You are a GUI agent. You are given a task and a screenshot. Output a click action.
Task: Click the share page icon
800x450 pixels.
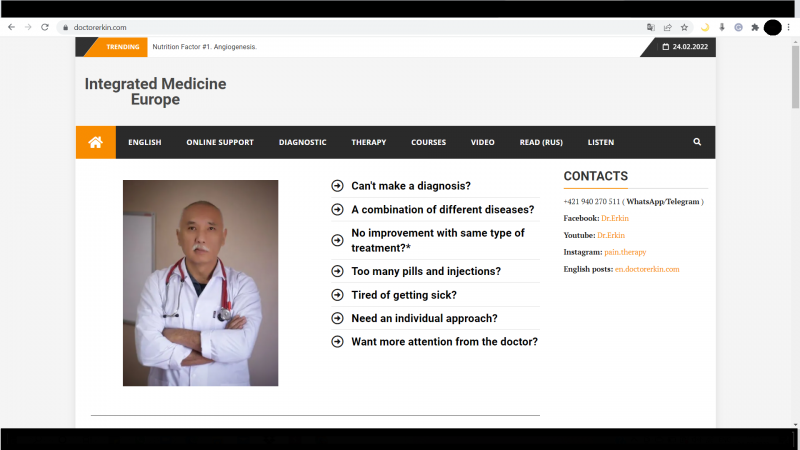pos(667,28)
